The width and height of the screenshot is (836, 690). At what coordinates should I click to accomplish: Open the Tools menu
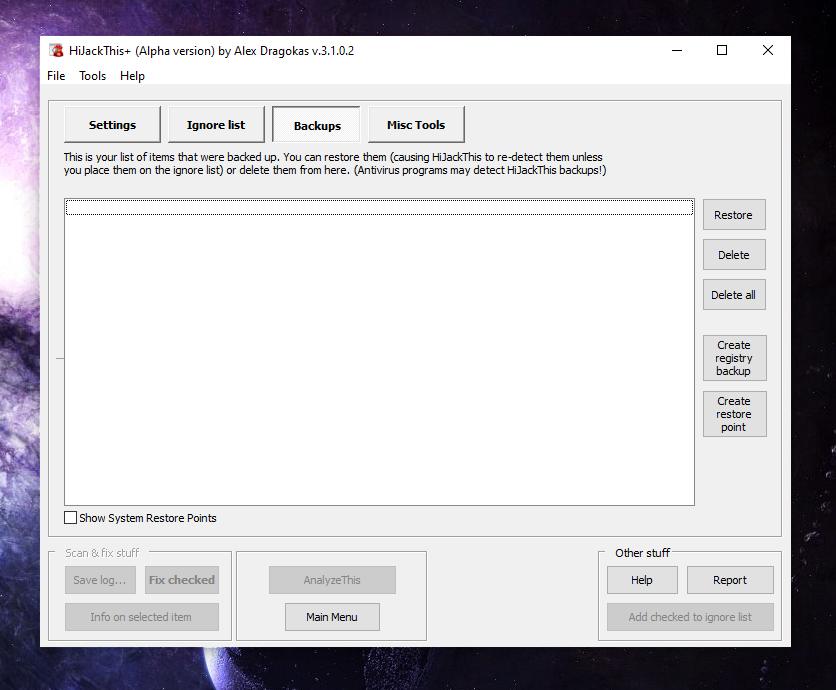92,76
